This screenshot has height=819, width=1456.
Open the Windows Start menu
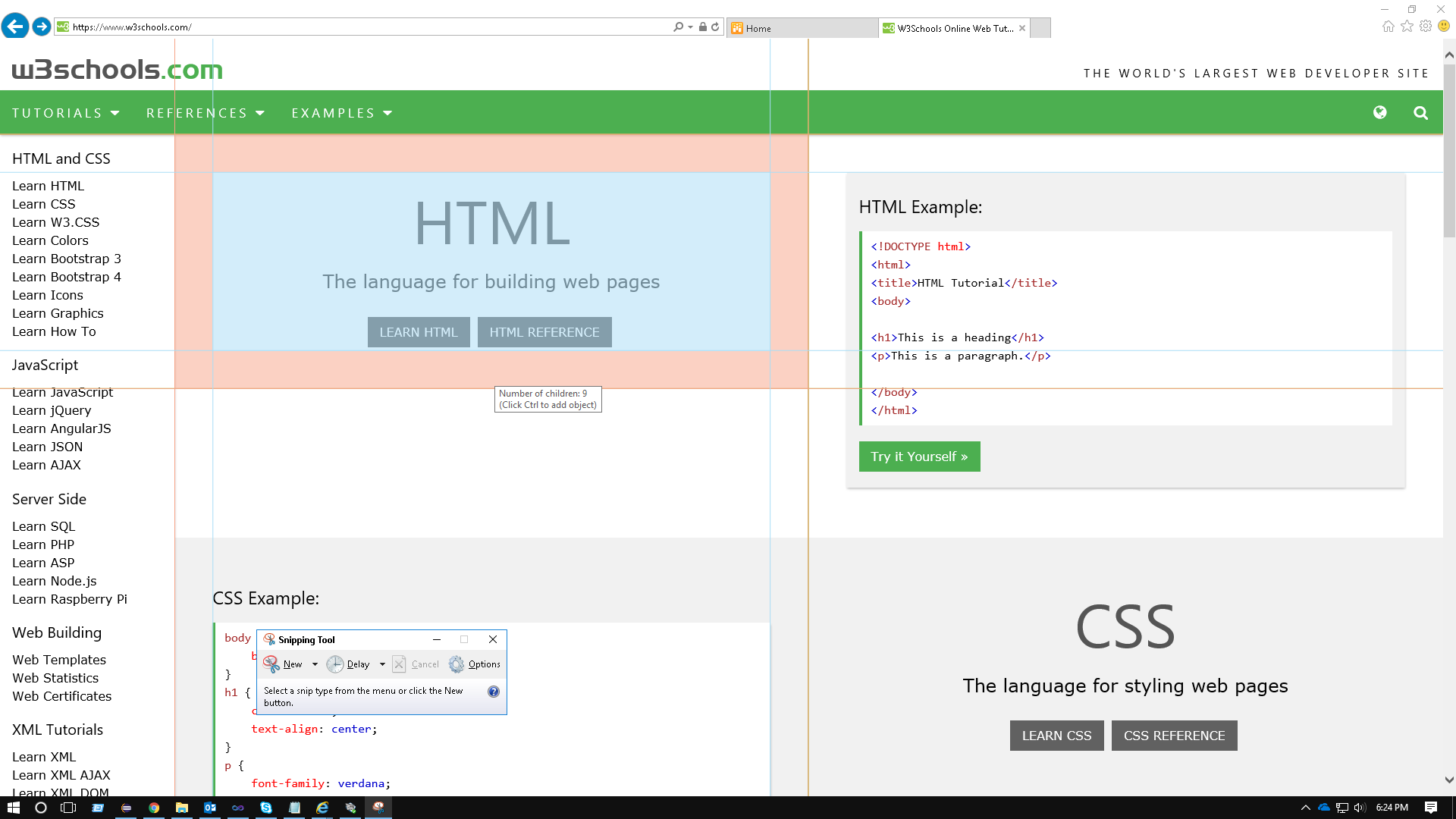pyautogui.click(x=13, y=808)
